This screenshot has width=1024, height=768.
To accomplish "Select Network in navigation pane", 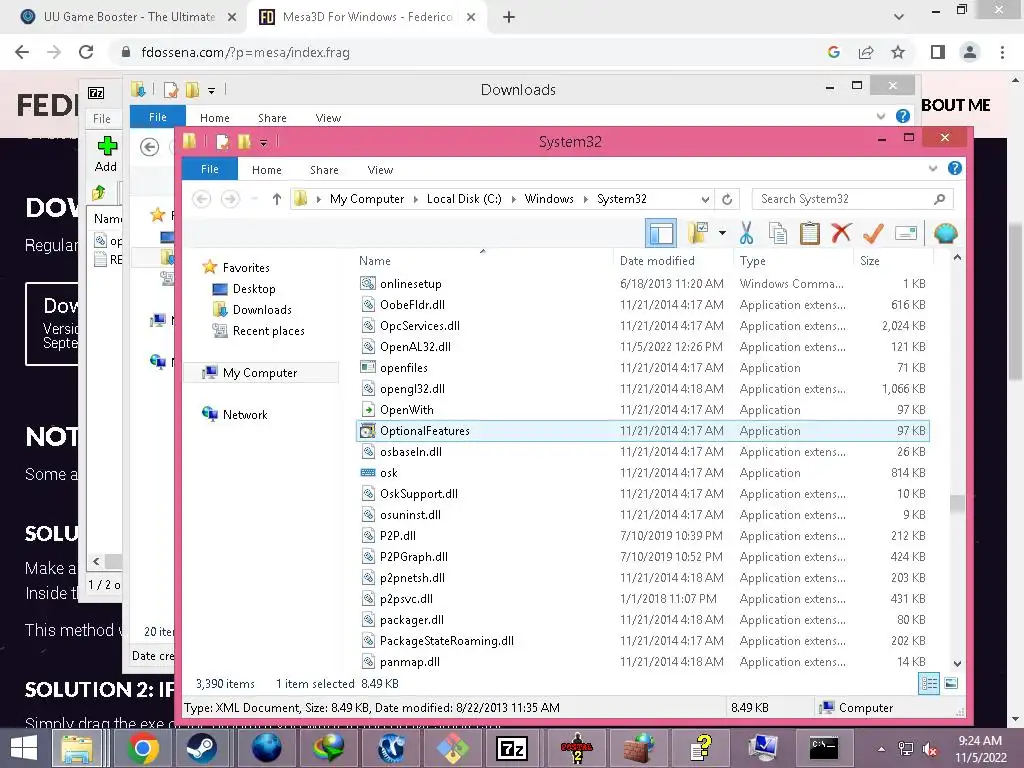I will [245, 414].
